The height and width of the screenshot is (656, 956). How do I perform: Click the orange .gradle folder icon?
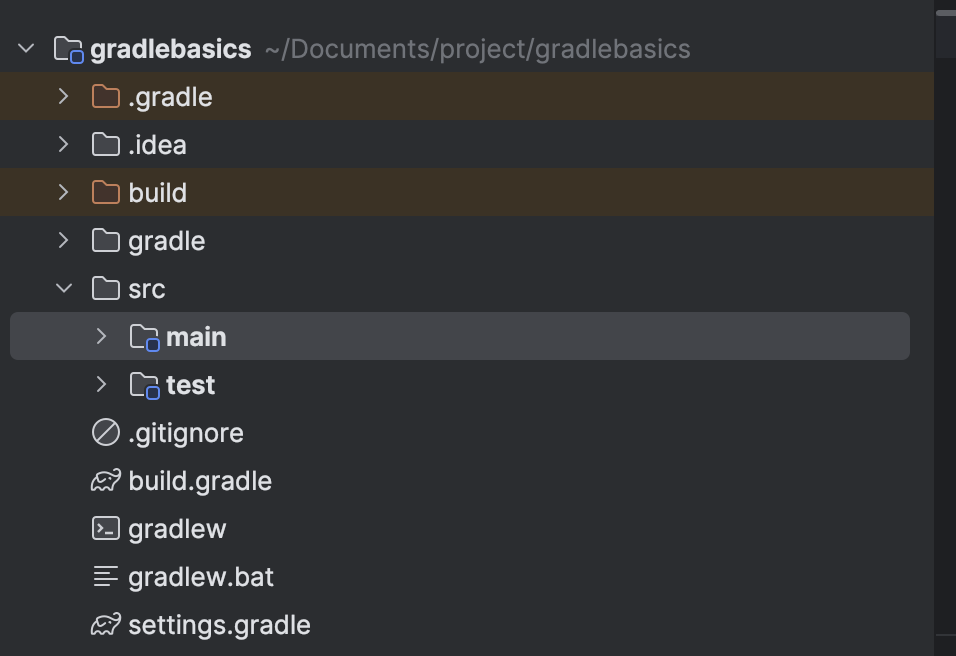[105, 97]
